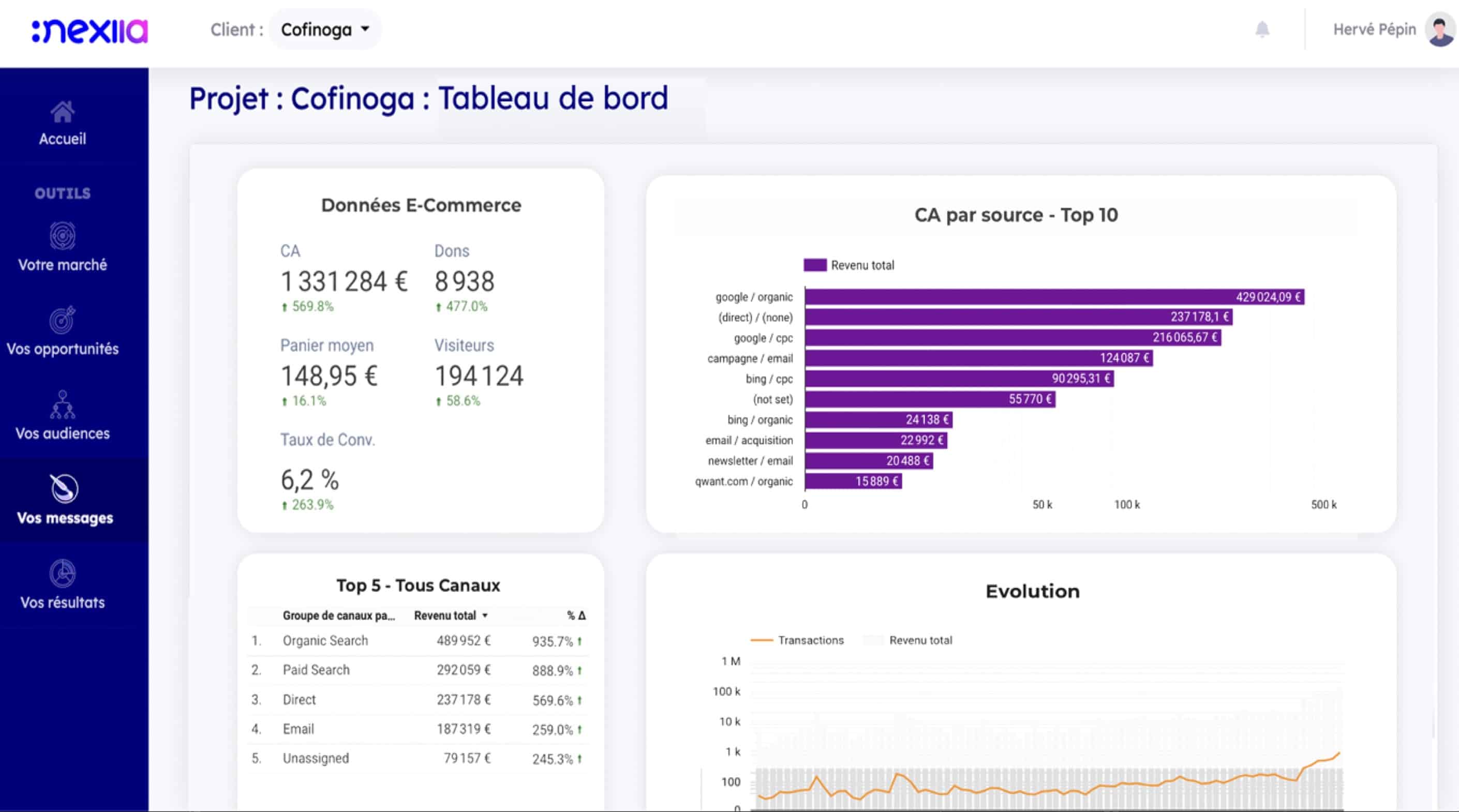Click the Groupe de canaux column header
The height and width of the screenshot is (812, 1459).
coord(339,615)
